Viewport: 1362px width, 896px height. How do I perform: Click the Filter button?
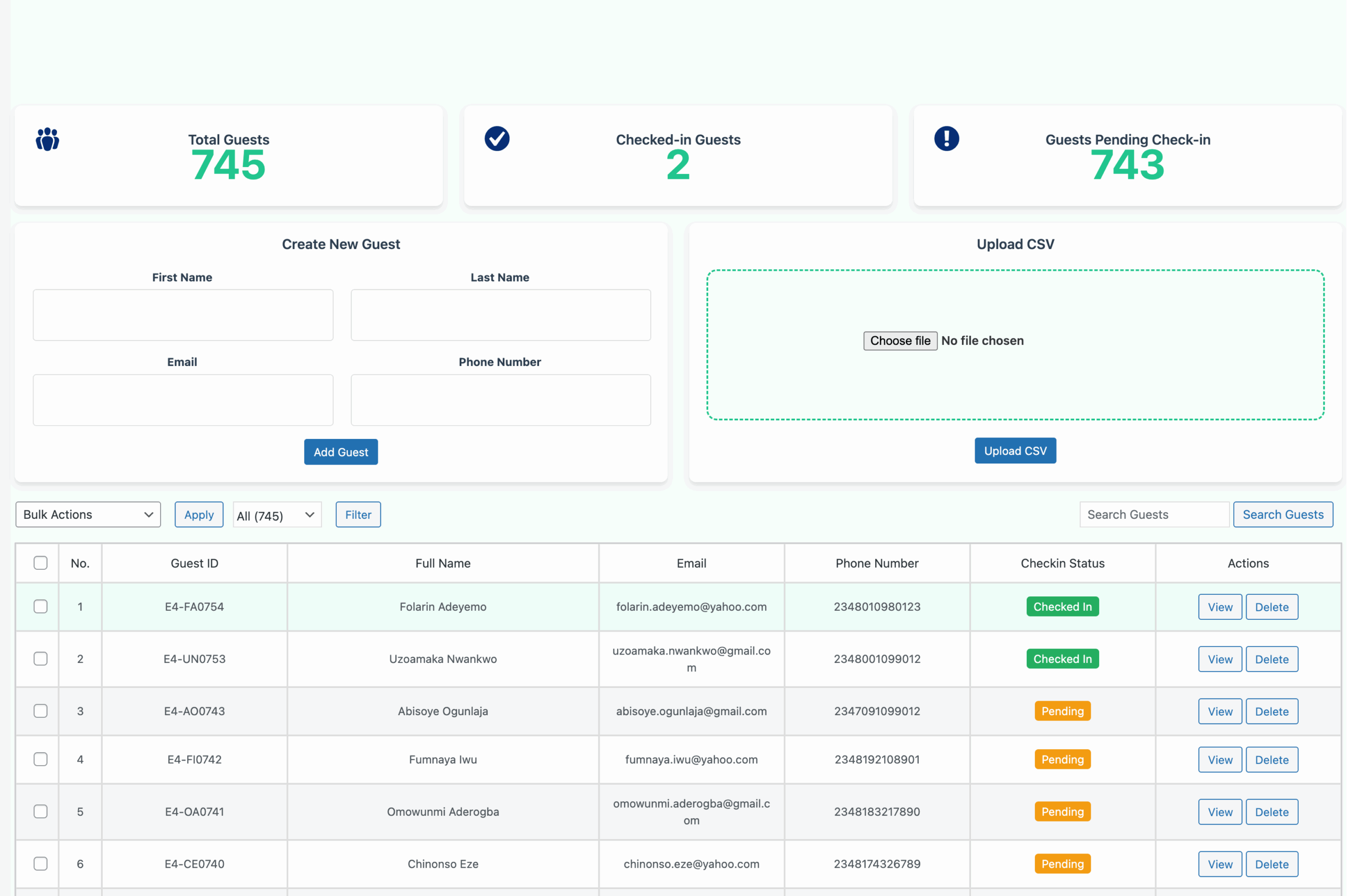pyautogui.click(x=358, y=515)
